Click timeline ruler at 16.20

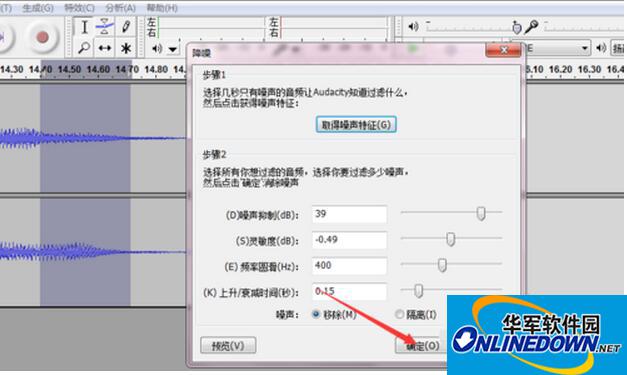tap(560, 70)
